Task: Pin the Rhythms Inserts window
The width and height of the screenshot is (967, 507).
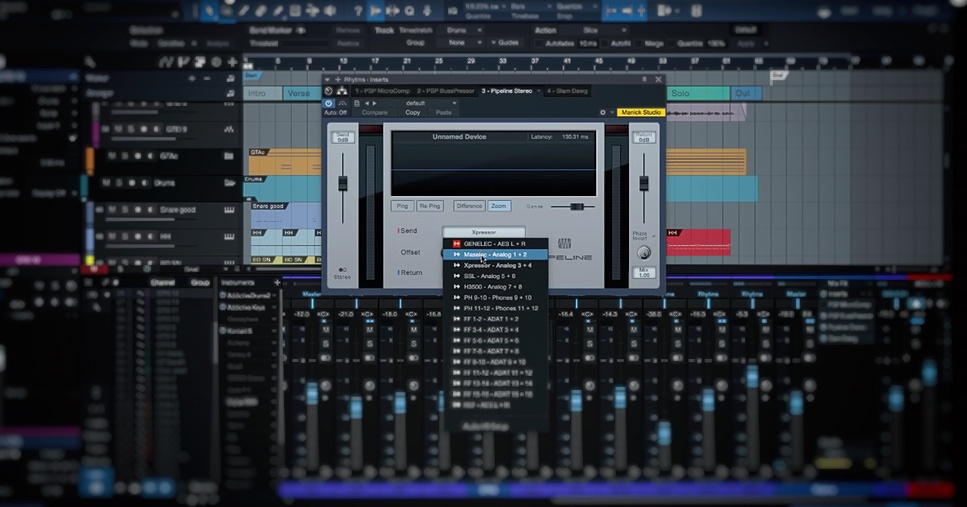Action: pos(644,79)
